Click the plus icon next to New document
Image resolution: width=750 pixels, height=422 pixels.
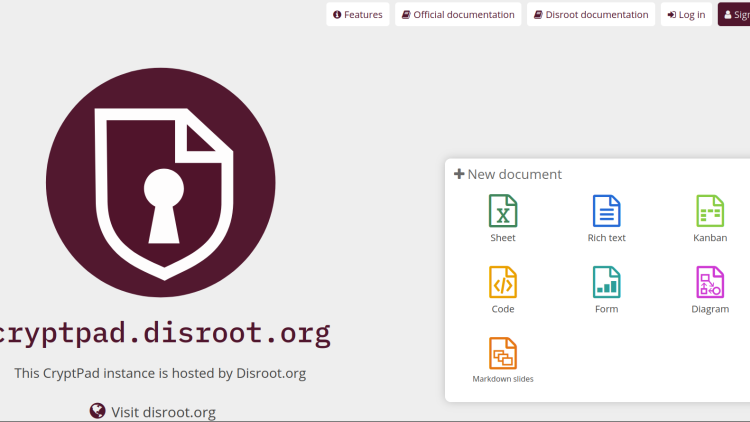click(x=459, y=174)
